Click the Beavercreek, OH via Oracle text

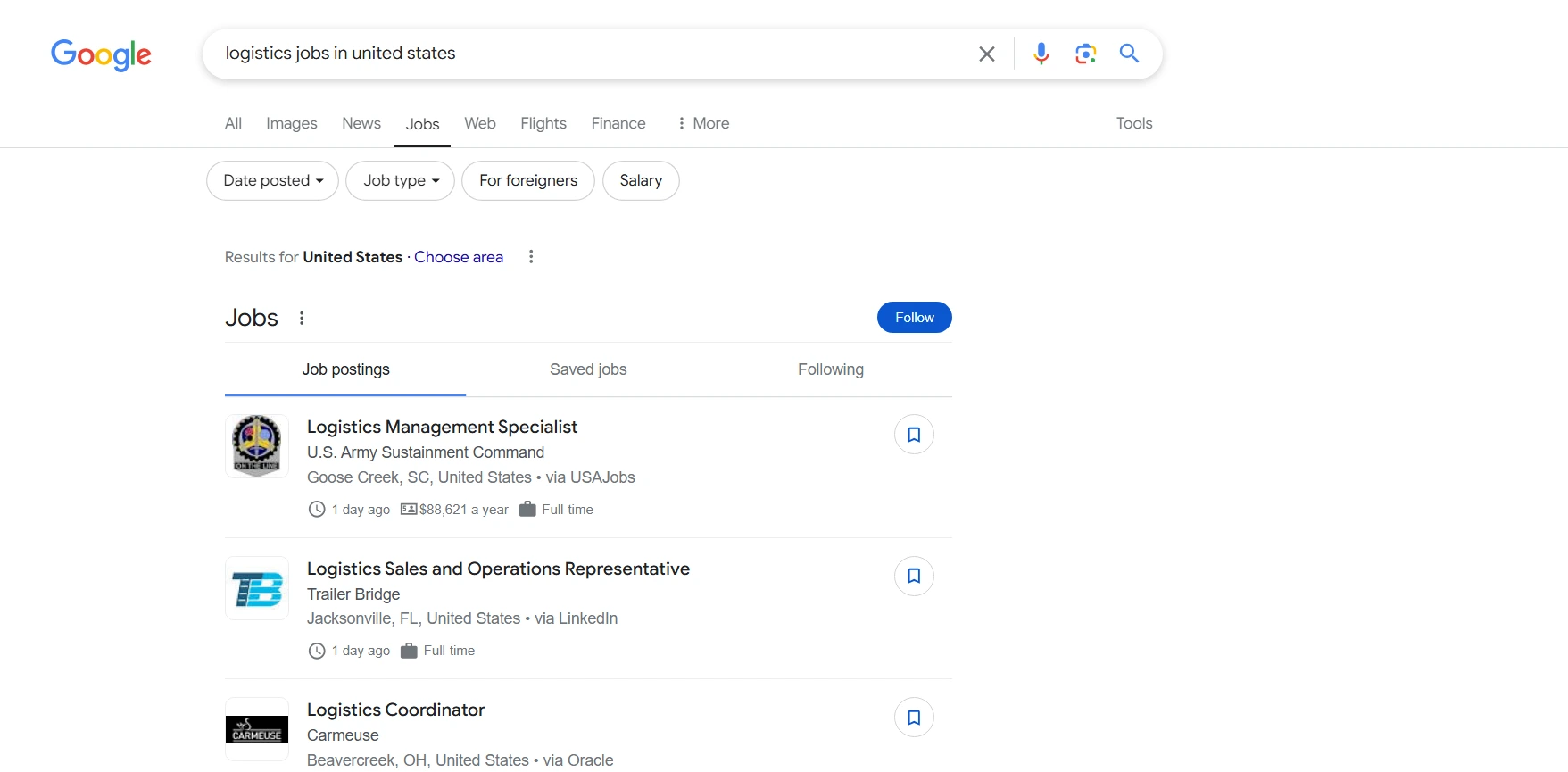pyautogui.click(x=460, y=760)
